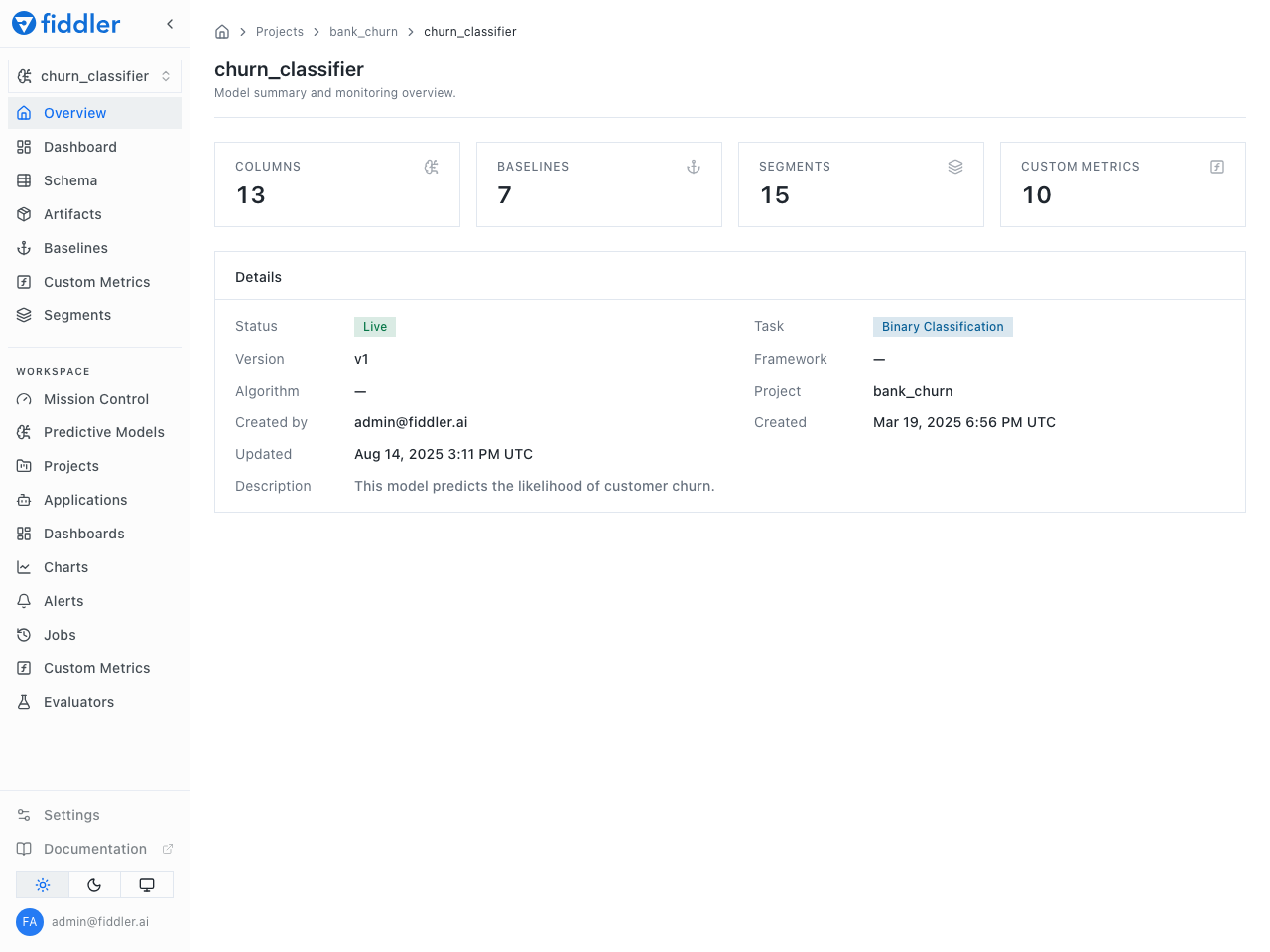1270x952 pixels.
Task: Click the Predictive Models icon
Action: tap(24, 432)
